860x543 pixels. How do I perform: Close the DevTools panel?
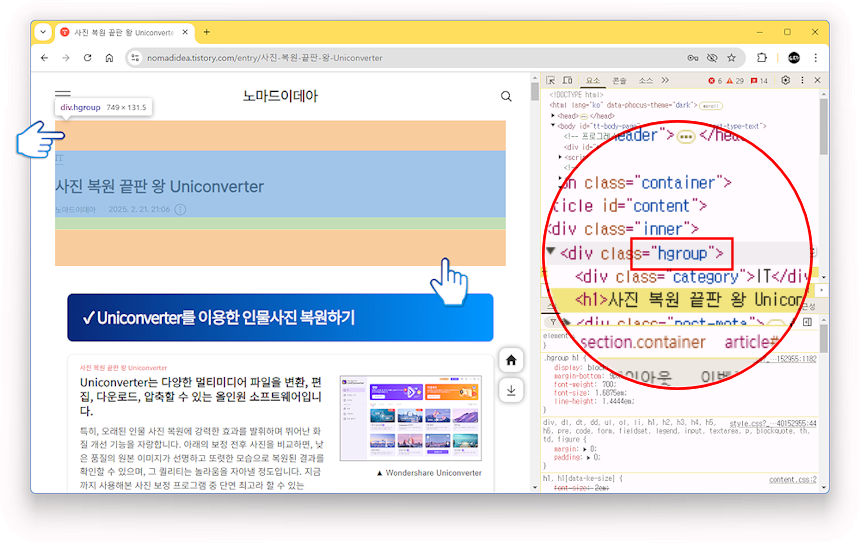[x=817, y=80]
